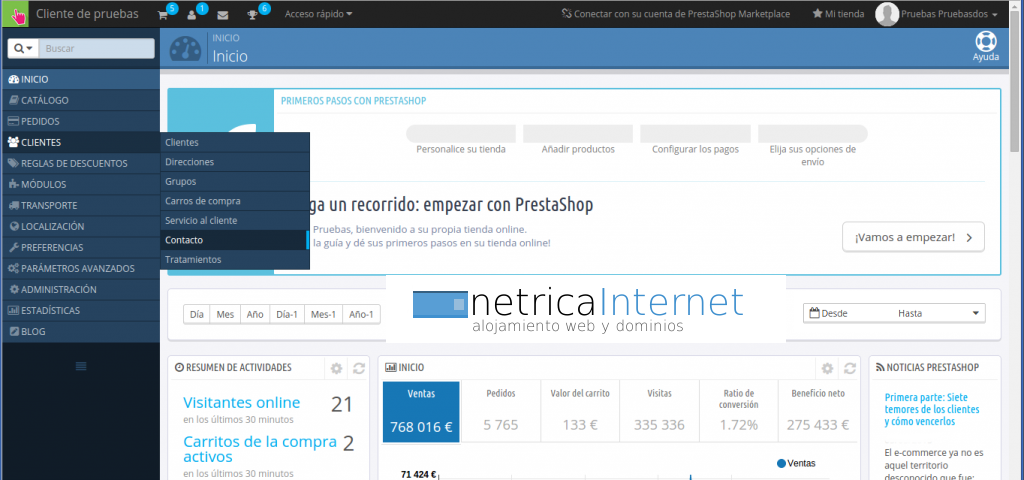The height and width of the screenshot is (480, 1024).
Task: Select the Mes period button
Action: point(225,314)
